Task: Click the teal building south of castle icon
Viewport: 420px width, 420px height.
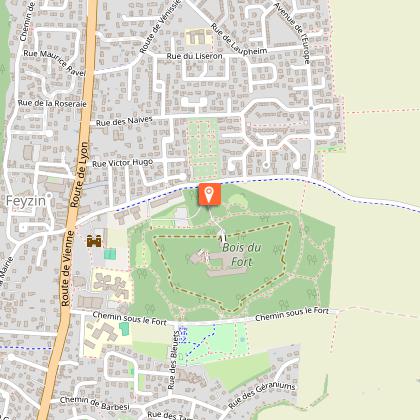Action: [110, 254]
